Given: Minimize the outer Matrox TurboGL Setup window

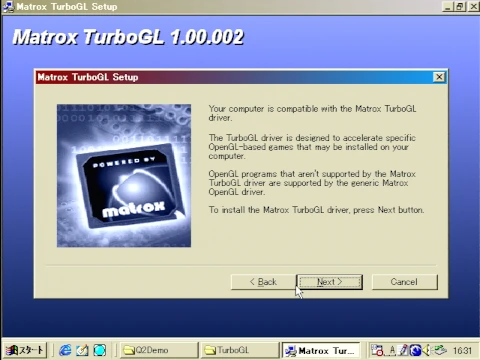Looking at the screenshot, I should coord(449,6).
